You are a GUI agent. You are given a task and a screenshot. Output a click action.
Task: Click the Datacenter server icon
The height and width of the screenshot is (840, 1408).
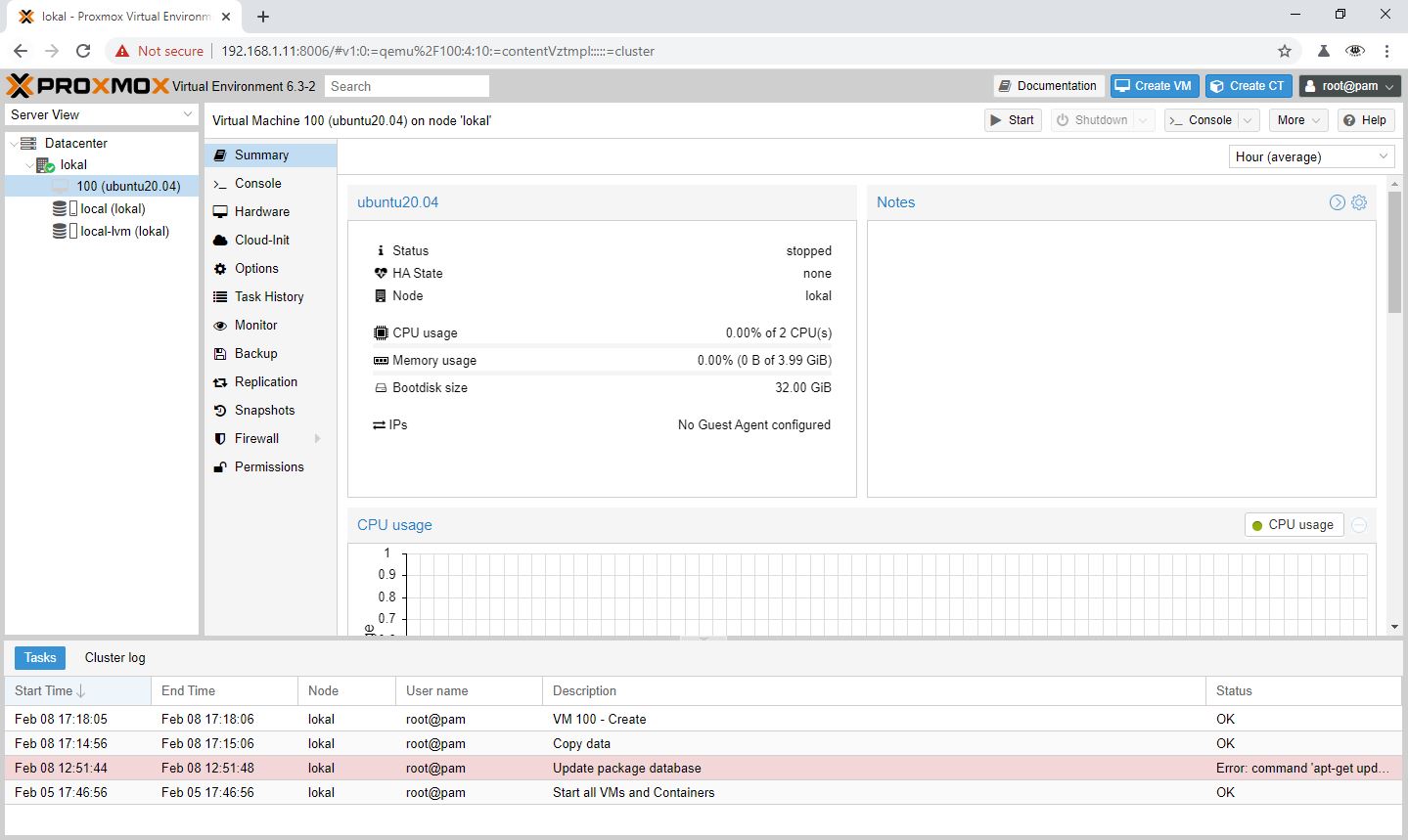(x=28, y=144)
